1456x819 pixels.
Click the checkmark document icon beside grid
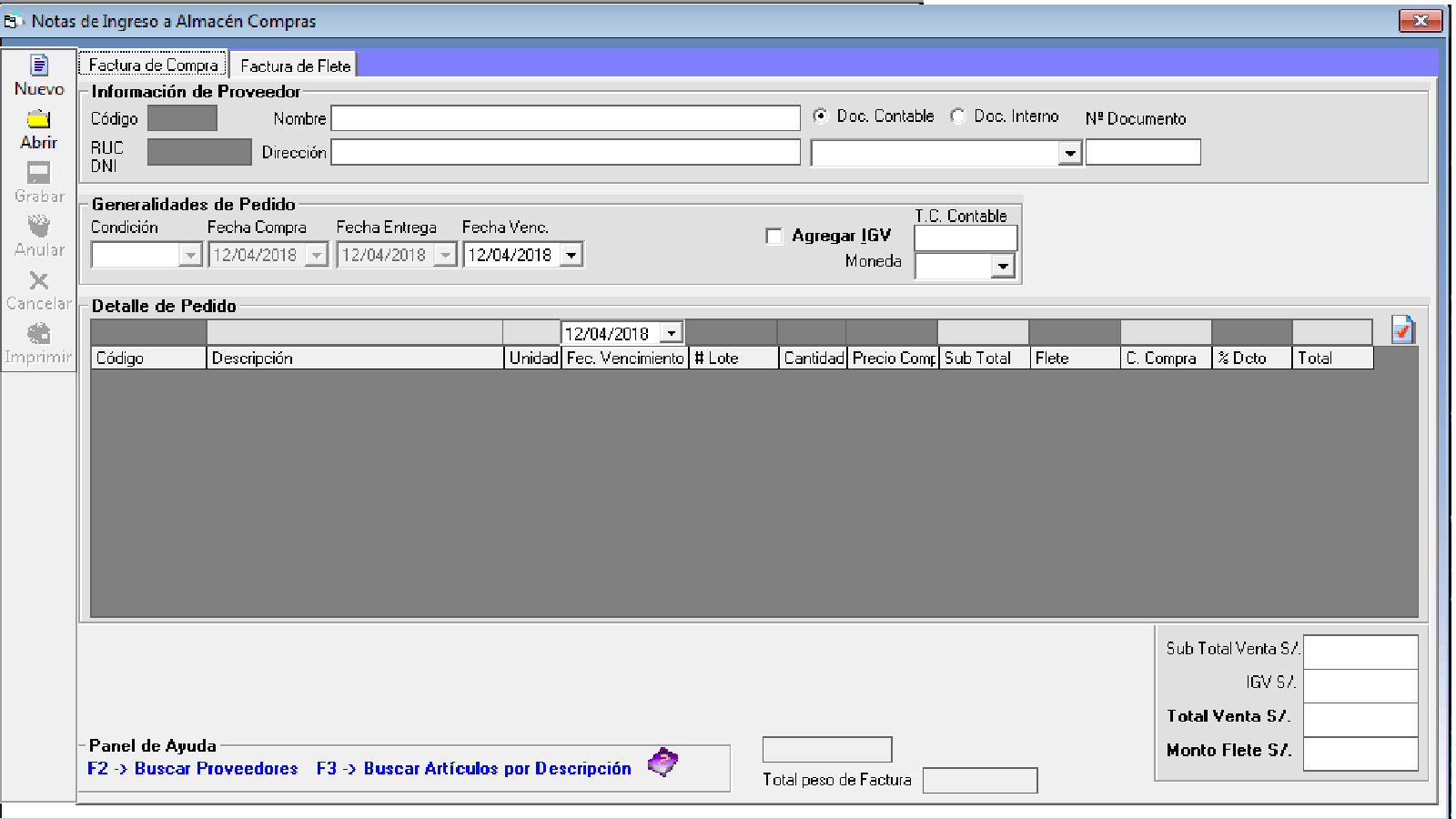tap(1402, 330)
